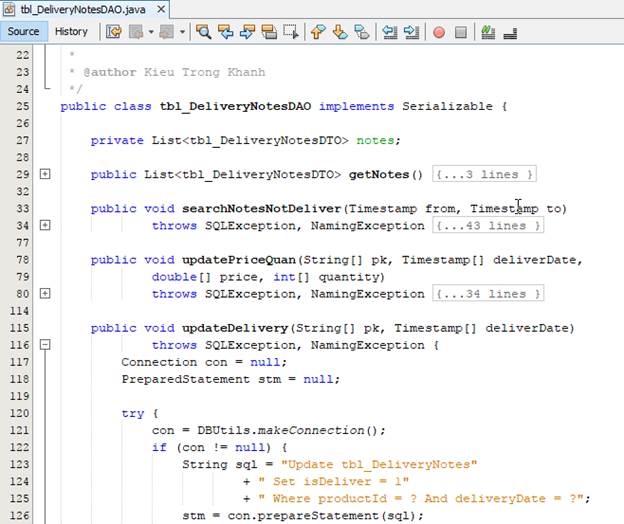Click the implements keyword on line 25
This screenshot has height=524, width=624.
(357, 106)
